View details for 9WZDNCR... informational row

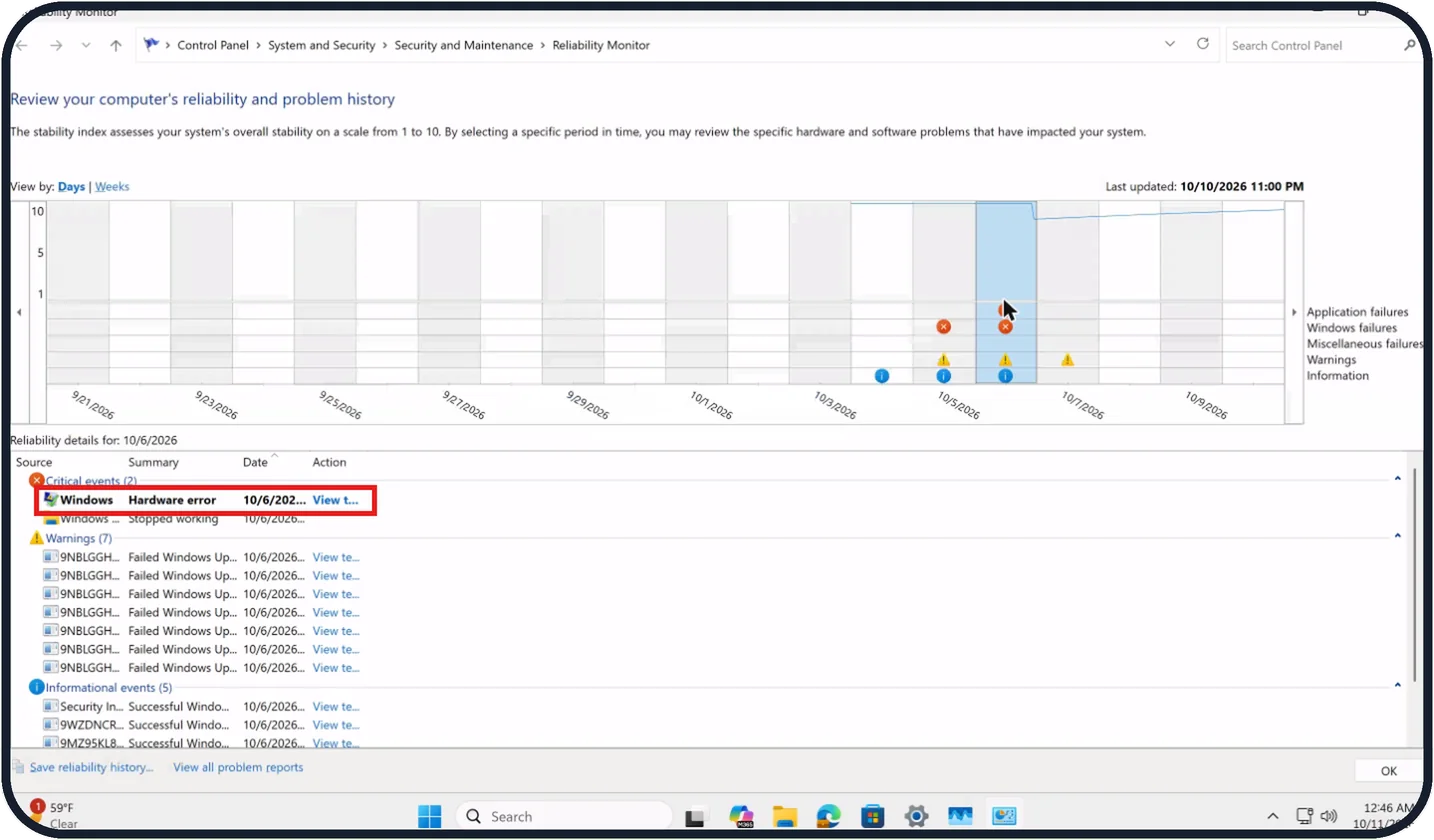pyautogui.click(x=336, y=725)
